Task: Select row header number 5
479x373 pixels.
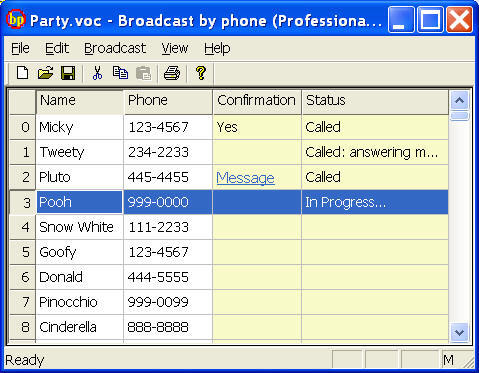Action: click(x=22, y=252)
